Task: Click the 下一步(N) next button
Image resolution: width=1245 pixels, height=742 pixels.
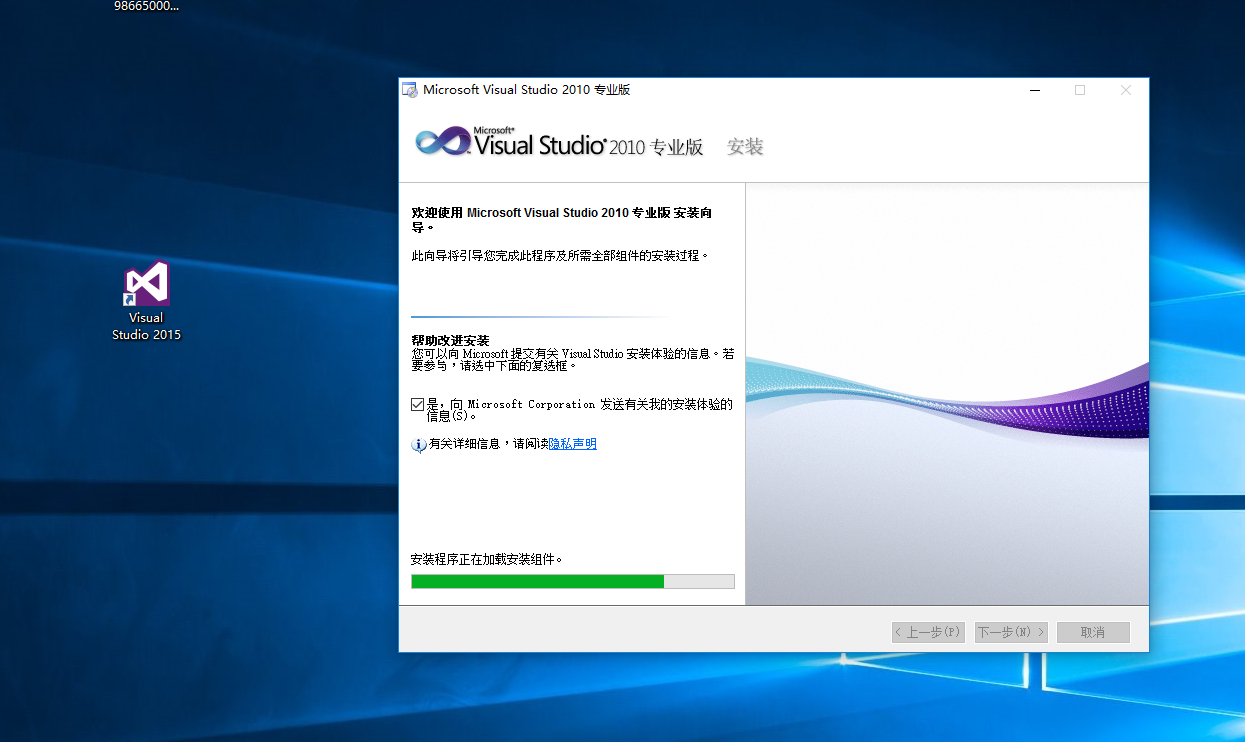Action: click(1011, 632)
